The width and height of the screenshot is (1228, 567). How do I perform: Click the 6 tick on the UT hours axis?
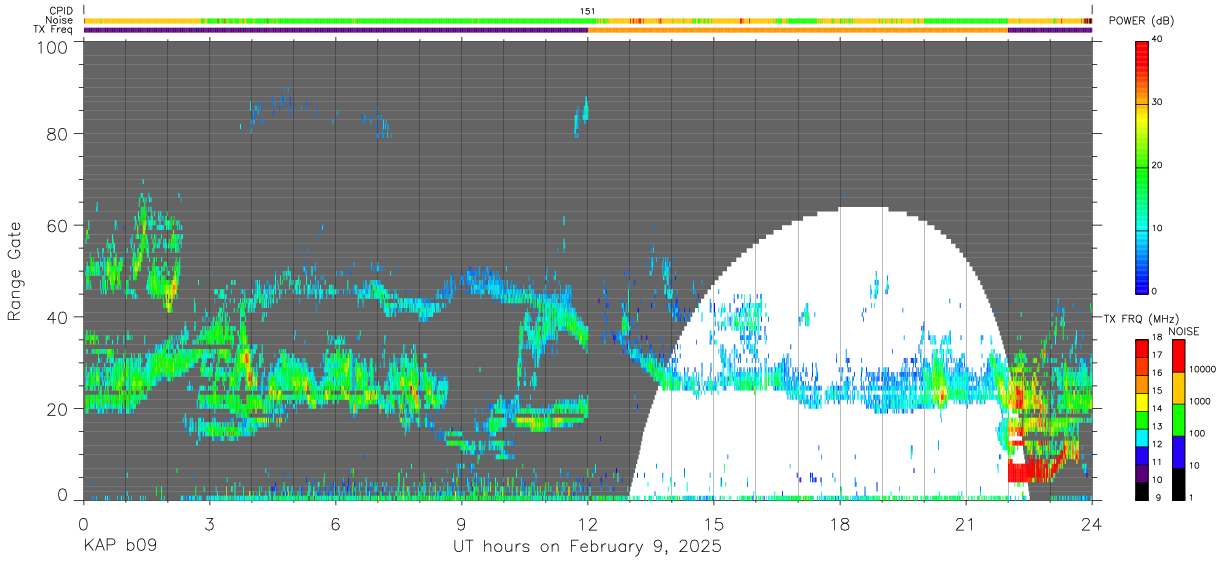[336, 524]
